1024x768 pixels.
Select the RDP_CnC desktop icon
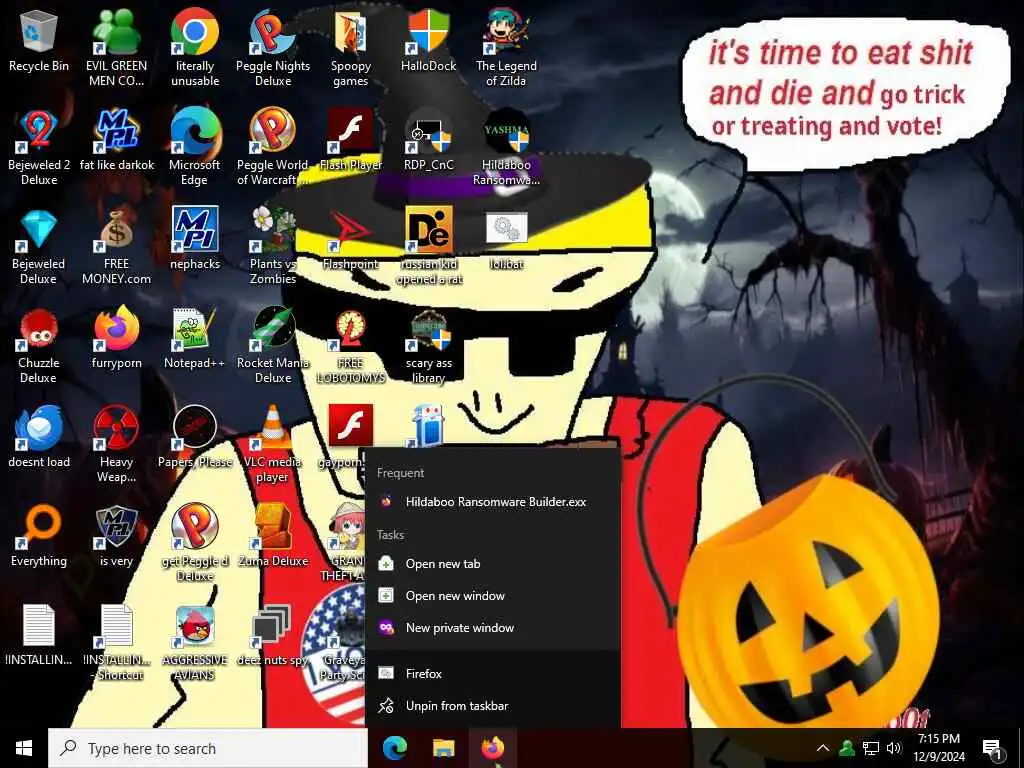pos(428,140)
